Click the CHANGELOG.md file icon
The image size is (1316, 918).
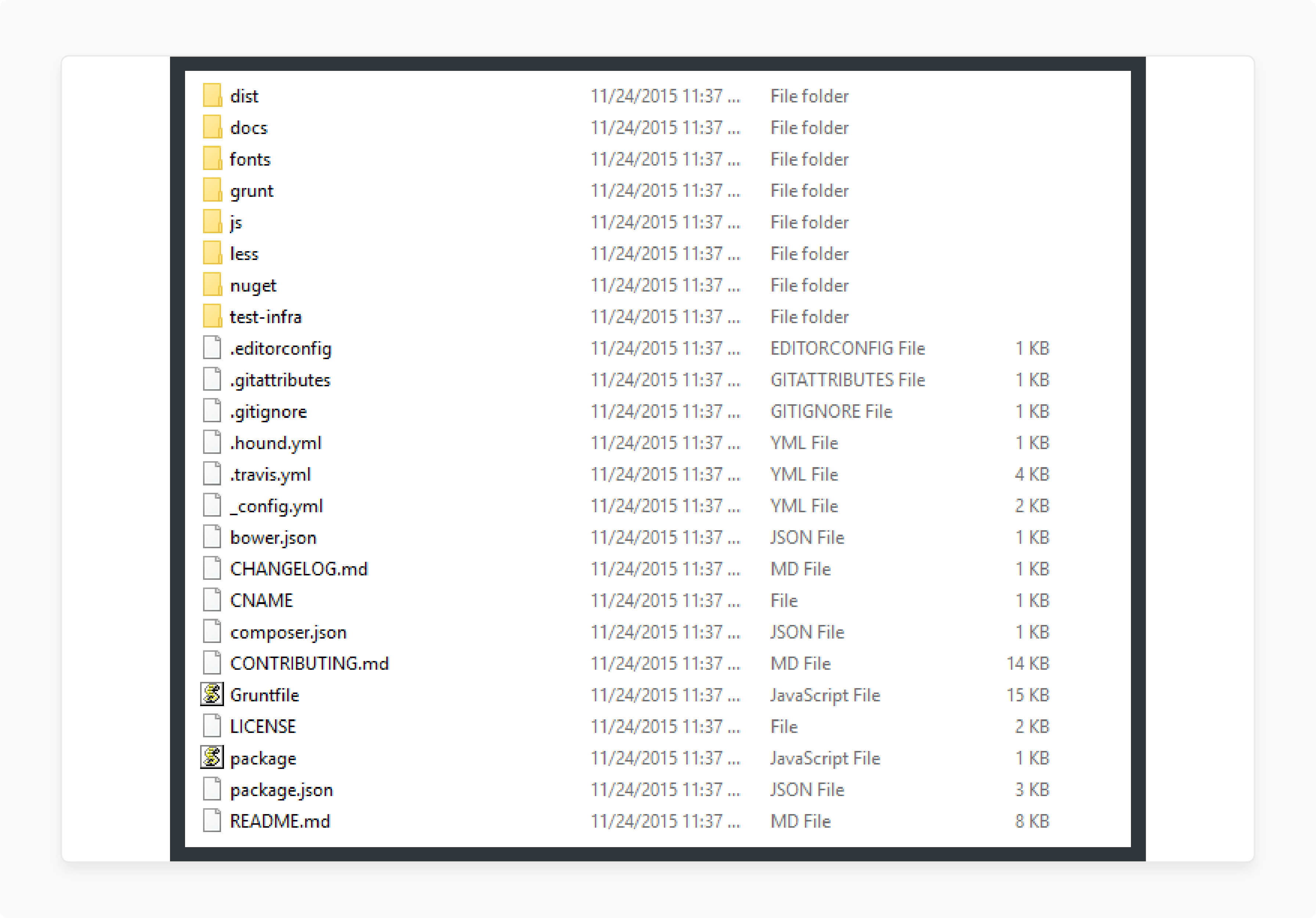[x=212, y=568]
